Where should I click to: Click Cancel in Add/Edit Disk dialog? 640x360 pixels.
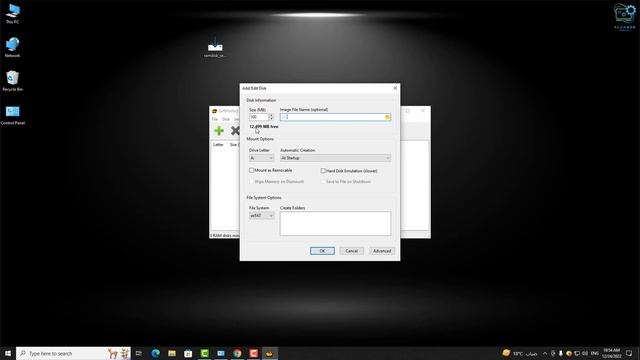(351, 251)
